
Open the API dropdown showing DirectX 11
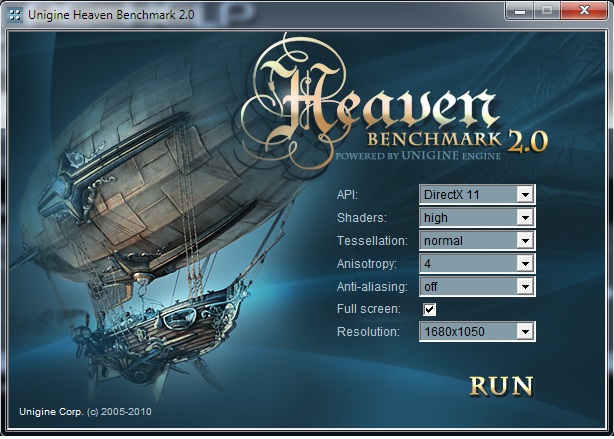(x=477, y=195)
